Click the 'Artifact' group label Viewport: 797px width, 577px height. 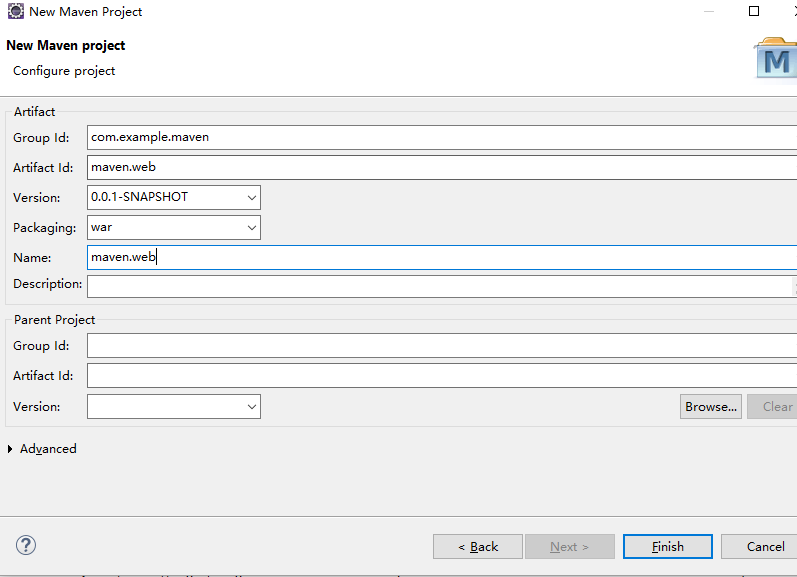(x=34, y=112)
